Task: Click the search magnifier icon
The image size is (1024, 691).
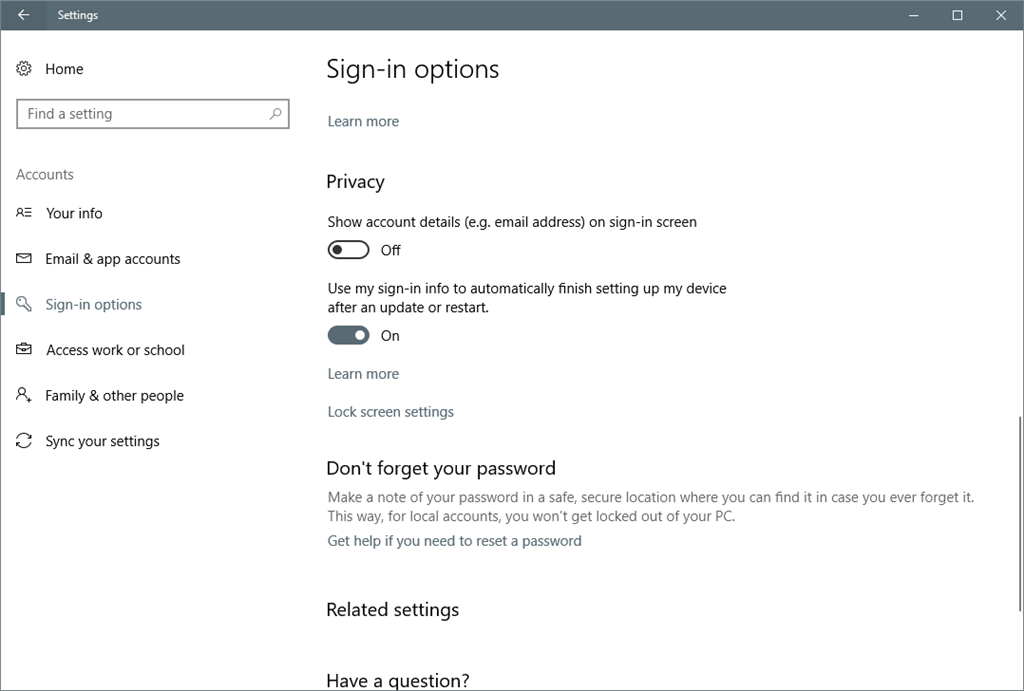Action: [276, 114]
